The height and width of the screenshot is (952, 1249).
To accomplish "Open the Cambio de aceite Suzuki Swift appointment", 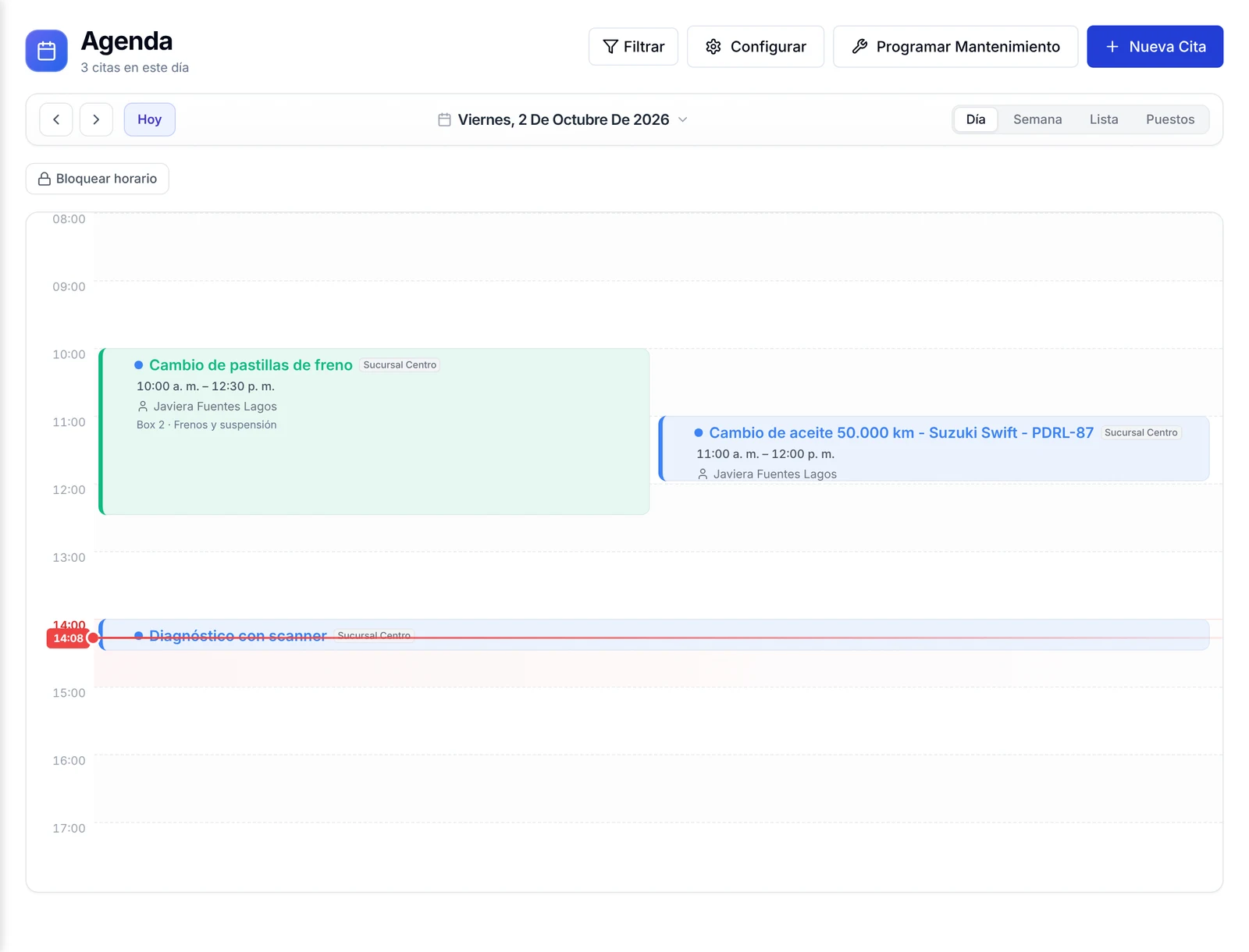I will [x=934, y=449].
